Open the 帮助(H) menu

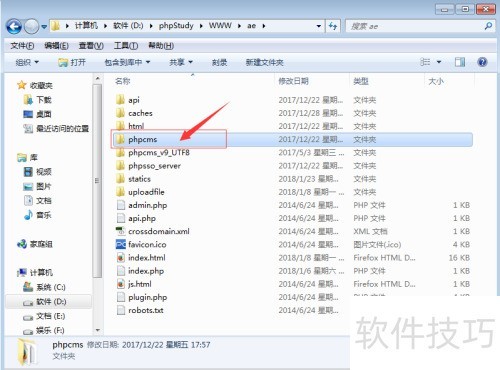coord(161,46)
